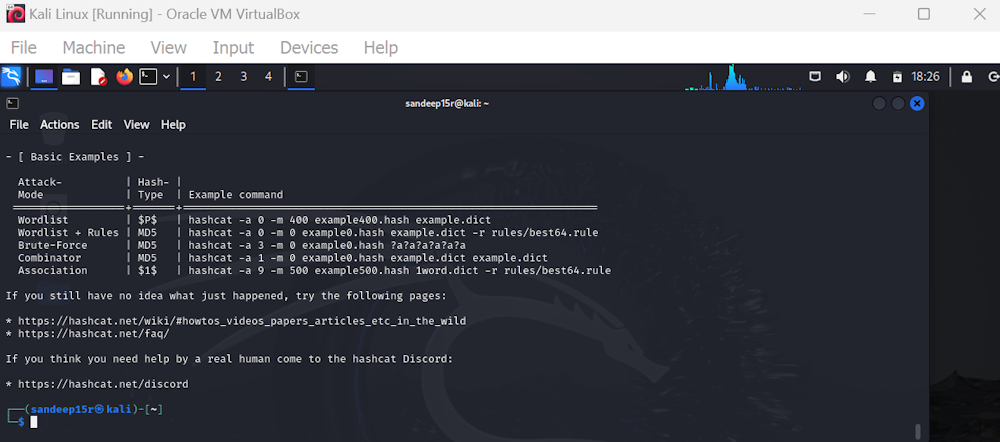The height and width of the screenshot is (442, 1000).
Task: Open the network connection tray icon
Action: tap(815, 77)
